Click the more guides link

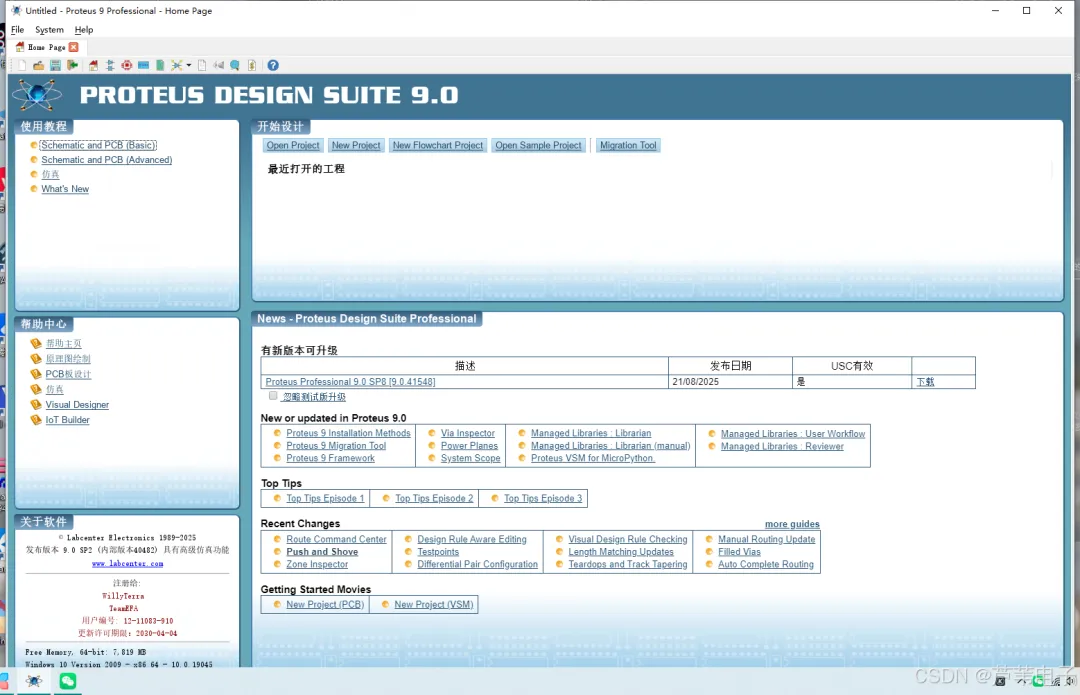tap(792, 524)
